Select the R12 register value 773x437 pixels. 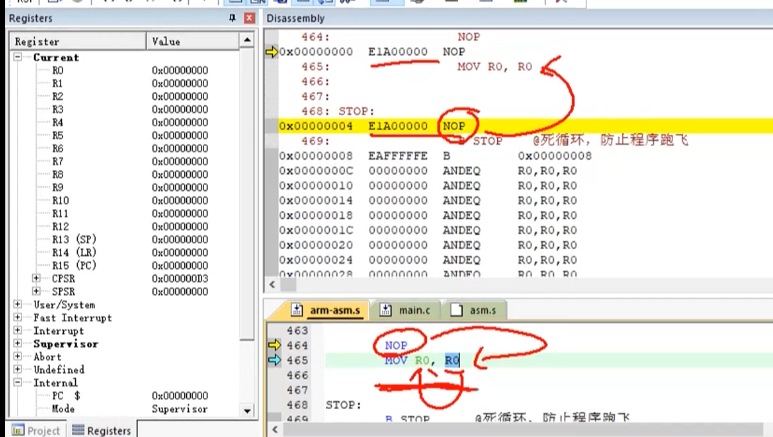coord(180,226)
